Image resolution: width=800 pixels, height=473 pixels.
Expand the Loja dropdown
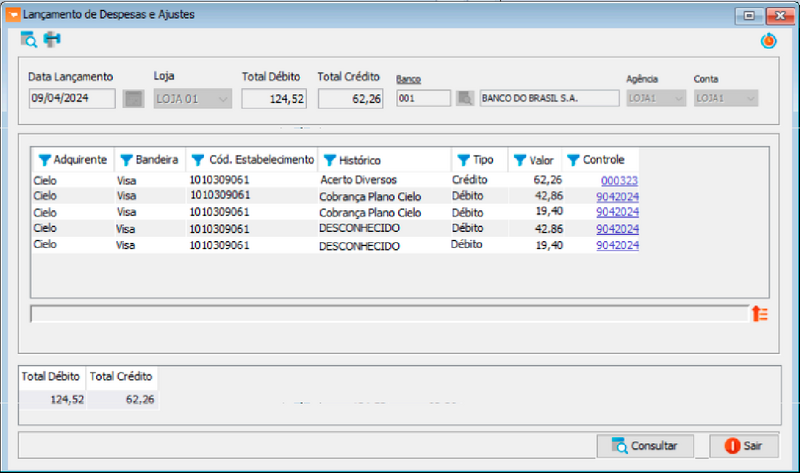tap(222, 98)
